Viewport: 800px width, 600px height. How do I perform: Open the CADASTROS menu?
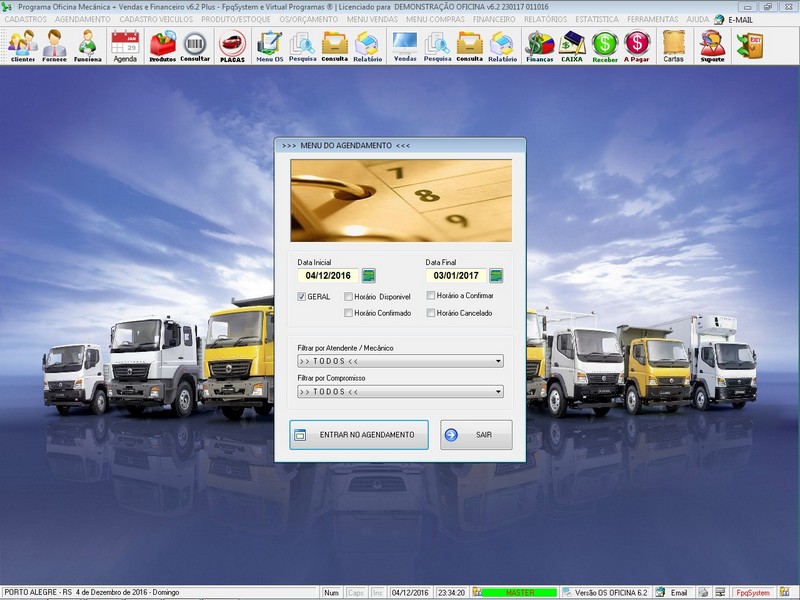click(26, 19)
